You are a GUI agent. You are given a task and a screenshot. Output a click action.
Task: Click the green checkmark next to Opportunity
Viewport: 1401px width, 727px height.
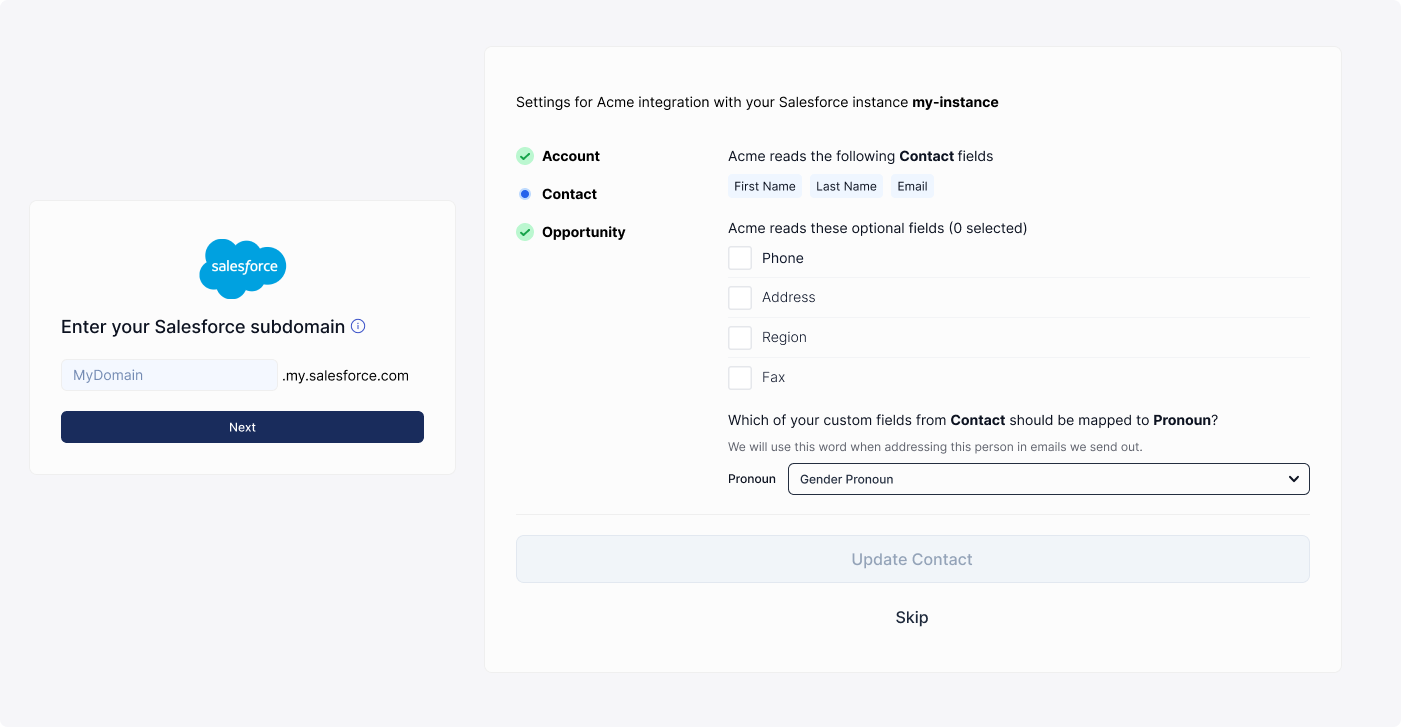(525, 232)
